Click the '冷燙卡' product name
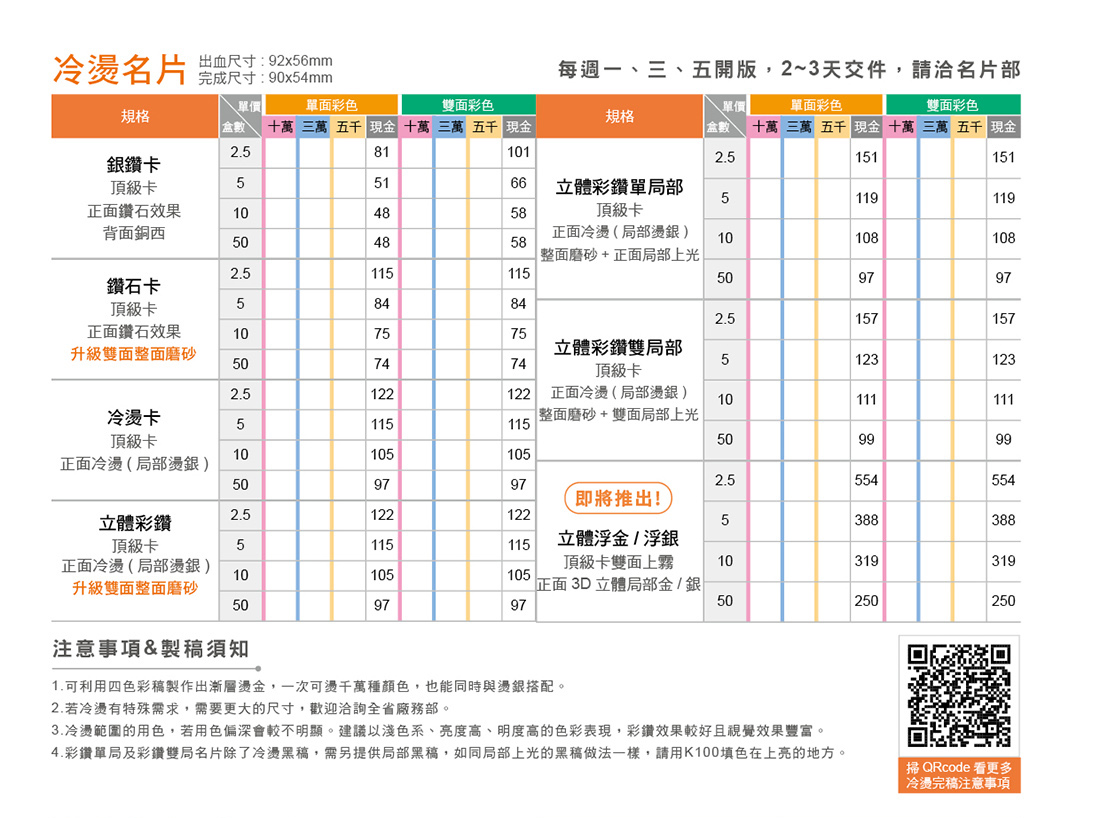The width and height of the screenshot is (1100, 818). [133, 418]
